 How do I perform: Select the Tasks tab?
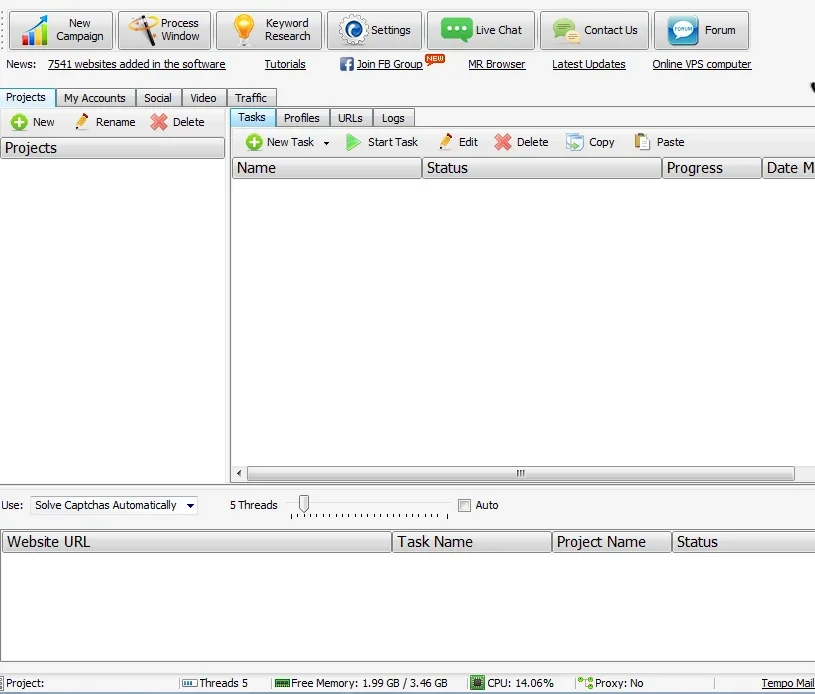(x=252, y=117)
